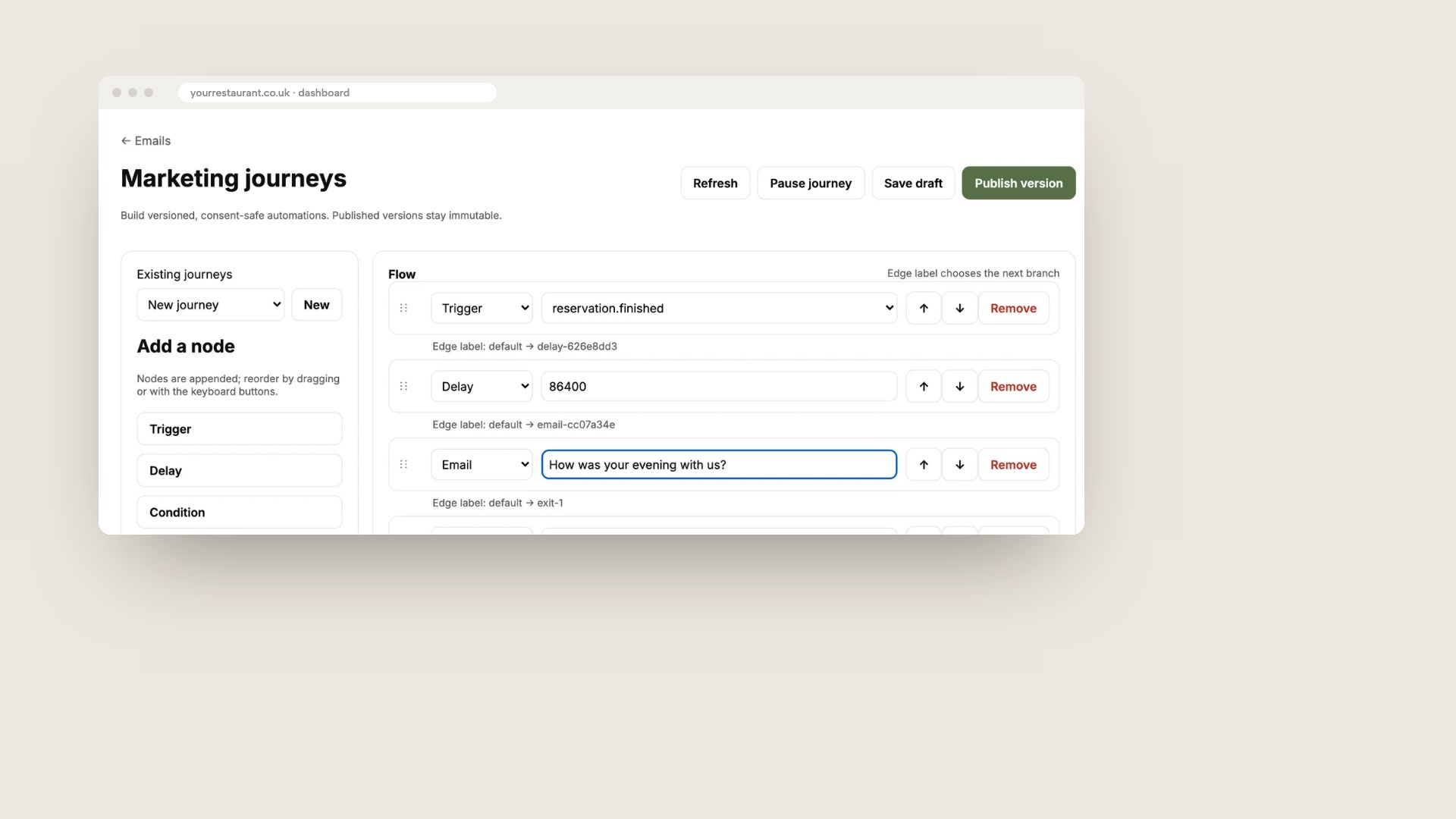Click the 'Add a node' heading

186,347
